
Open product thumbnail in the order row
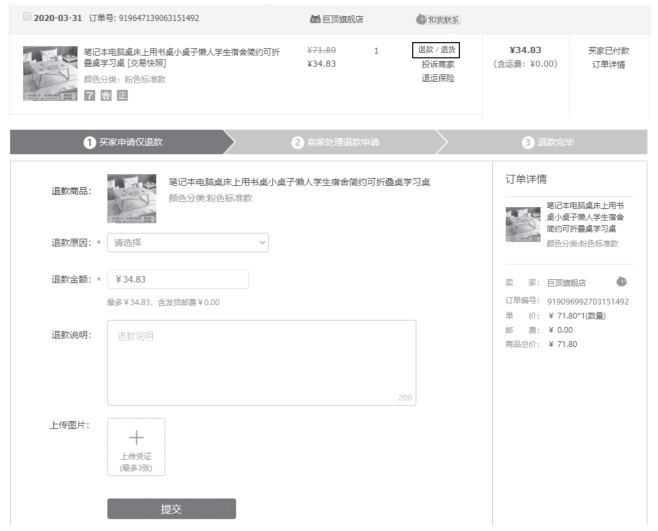(49, 72)
